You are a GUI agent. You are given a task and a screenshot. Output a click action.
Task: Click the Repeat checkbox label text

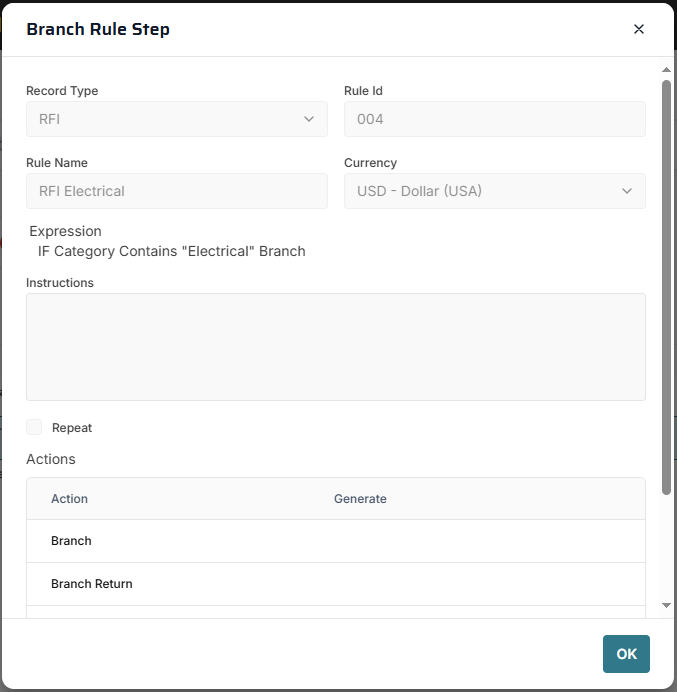pos(72,428)
